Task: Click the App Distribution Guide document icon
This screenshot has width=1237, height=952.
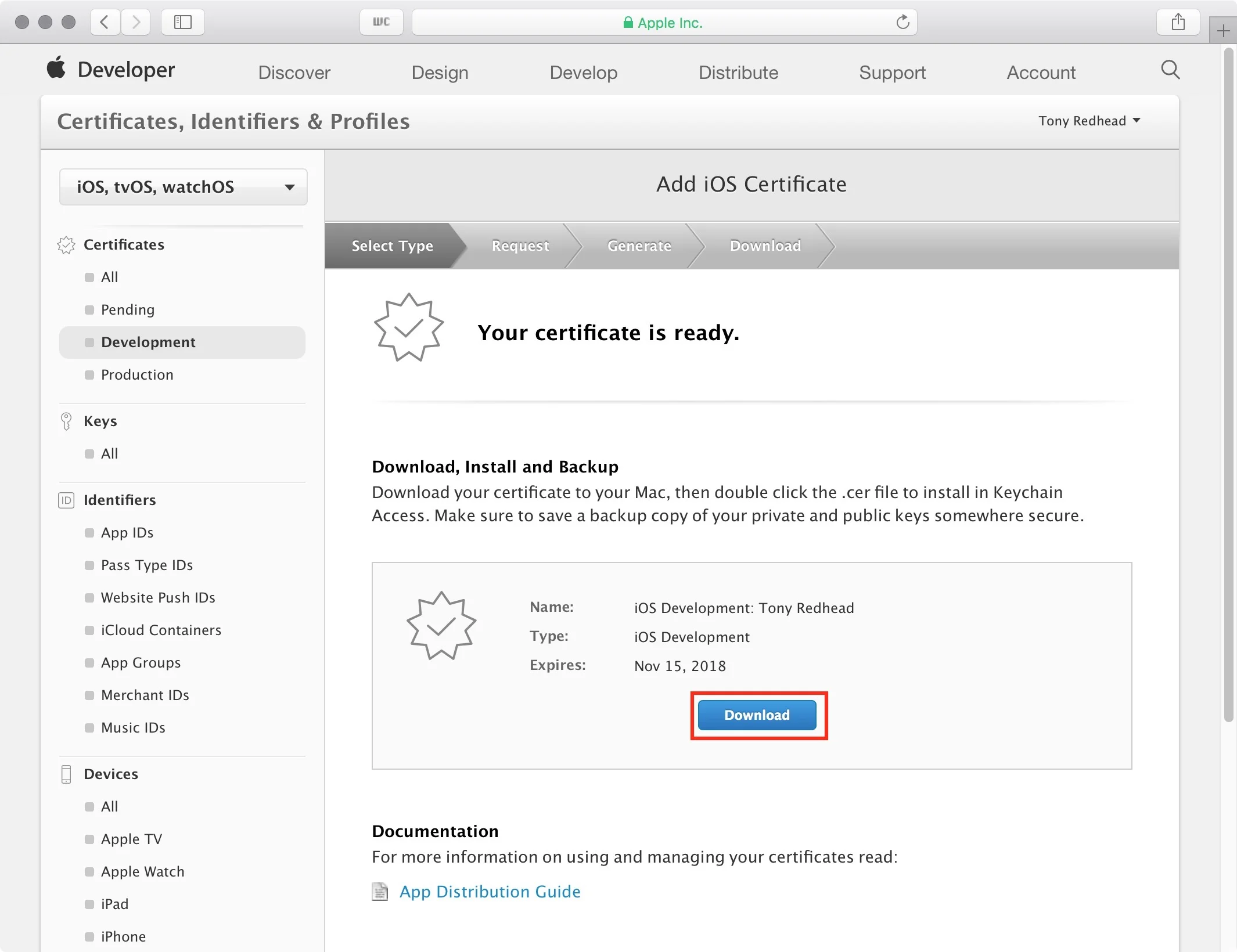Action: click(380, 891)
